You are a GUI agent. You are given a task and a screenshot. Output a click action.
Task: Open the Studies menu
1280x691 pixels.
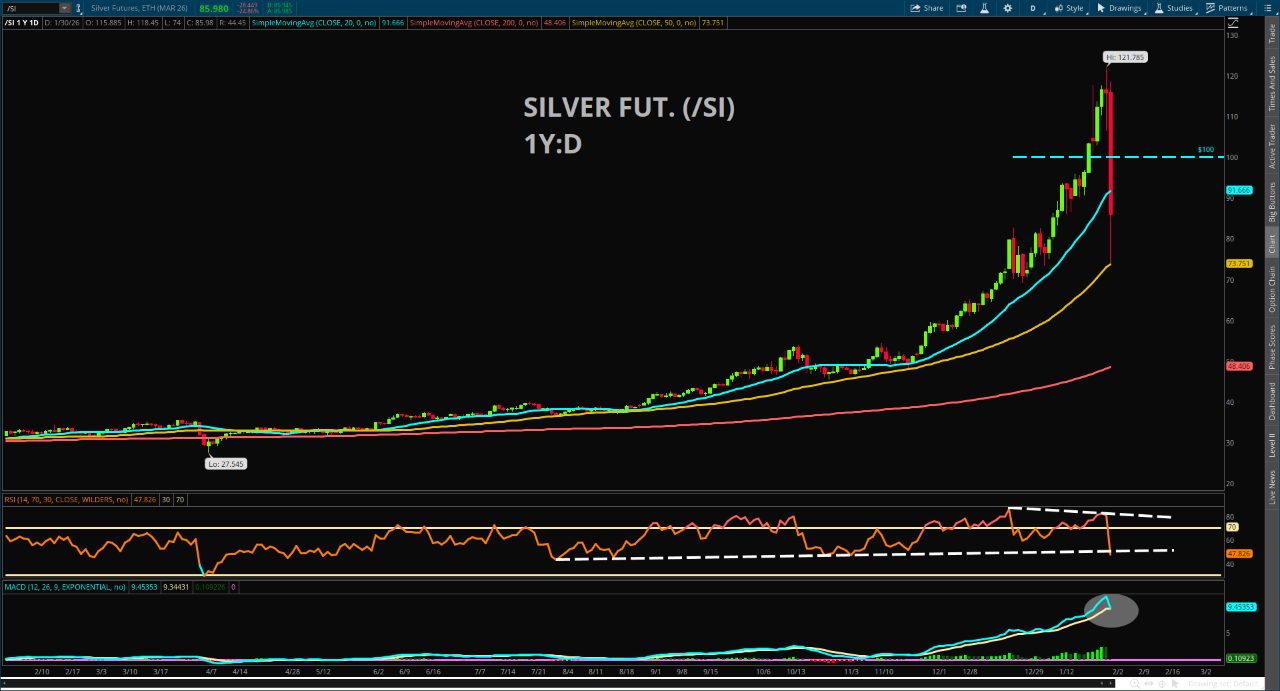pos(1173,8)
